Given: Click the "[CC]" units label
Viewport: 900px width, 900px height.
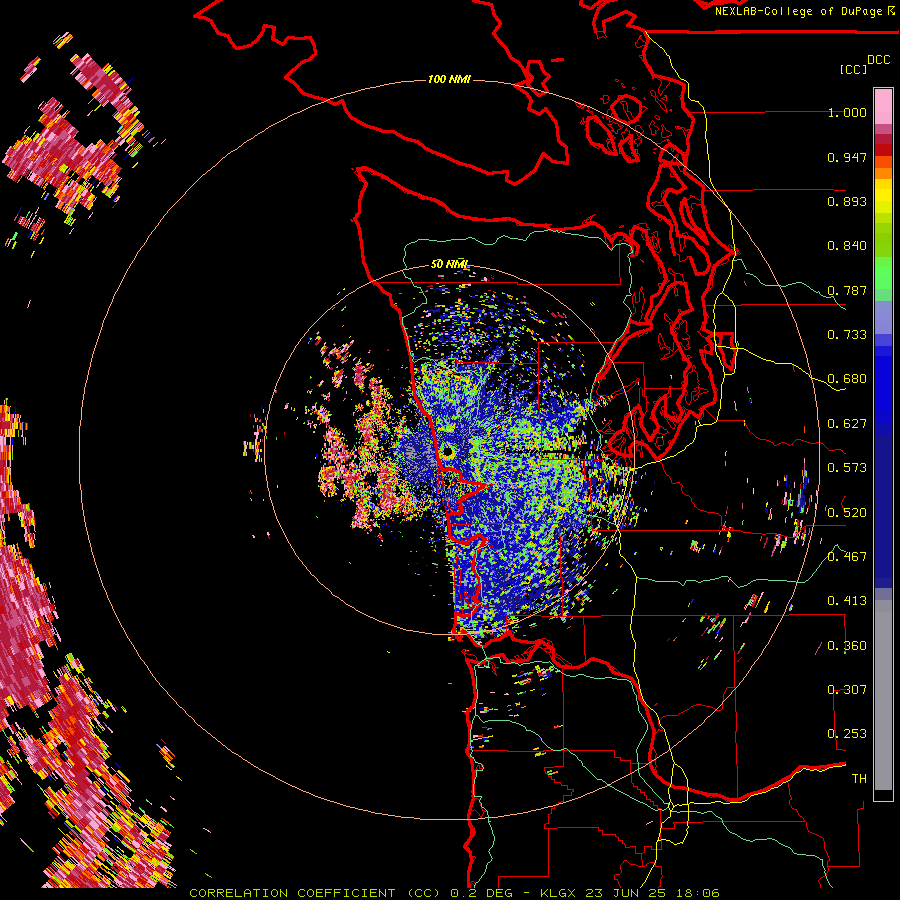Looking at the screenshot, I should coord(853,69).
